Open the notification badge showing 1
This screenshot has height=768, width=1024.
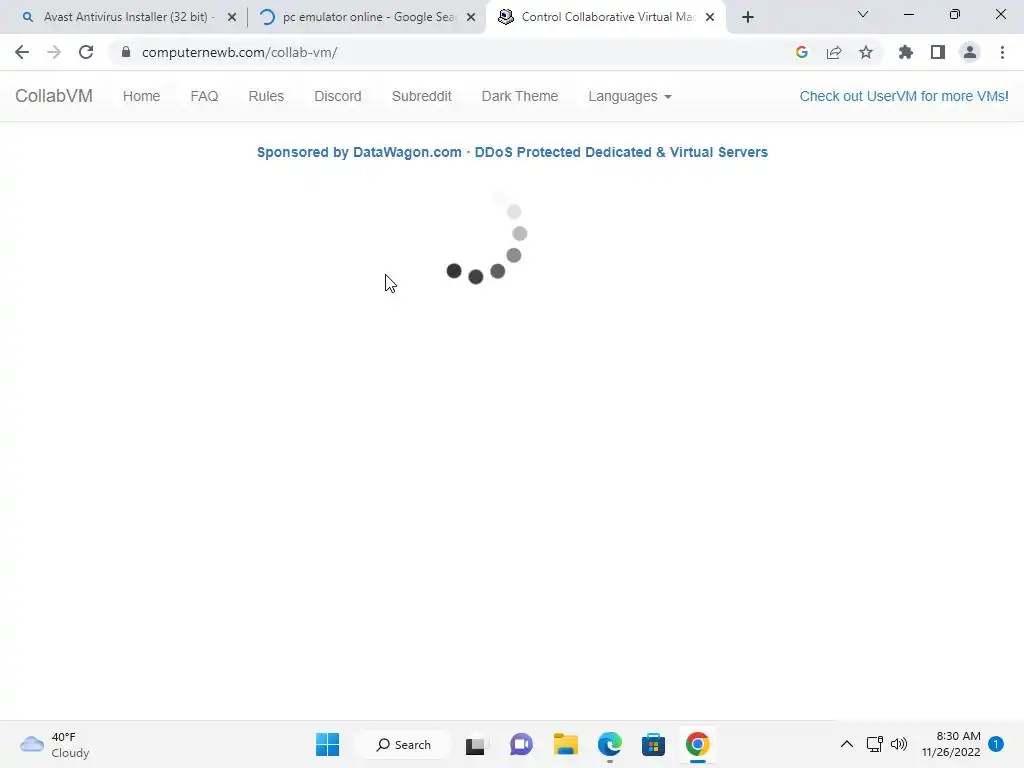(x=996, y=744)
